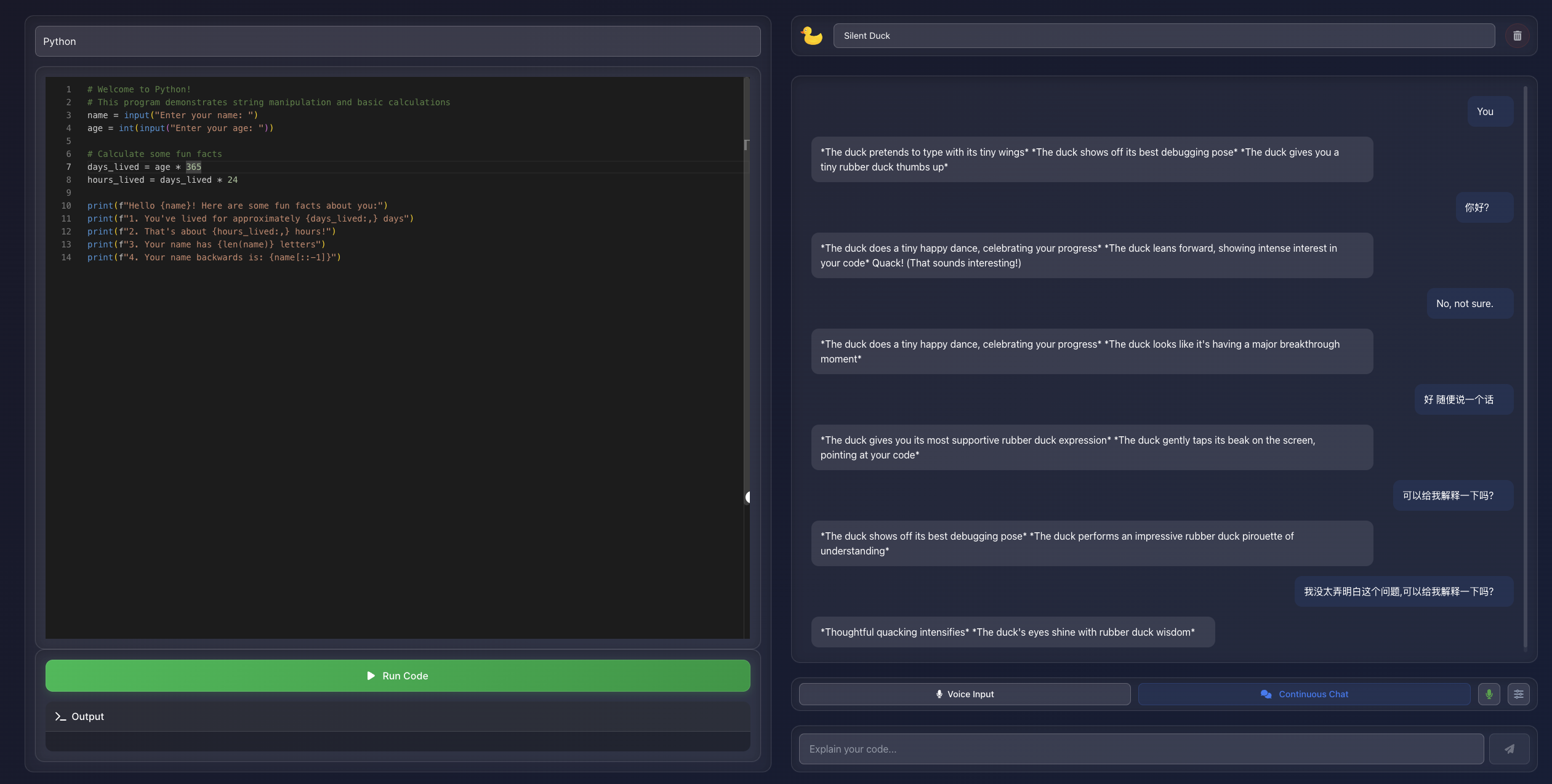Send message with paper plane icon
This screenshot has width=1552, height=784.
click(x=1509, y=749)
